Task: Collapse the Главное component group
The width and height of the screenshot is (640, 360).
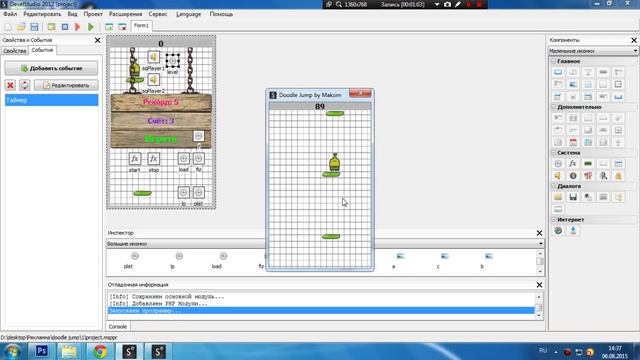Action: pos(554,61)
